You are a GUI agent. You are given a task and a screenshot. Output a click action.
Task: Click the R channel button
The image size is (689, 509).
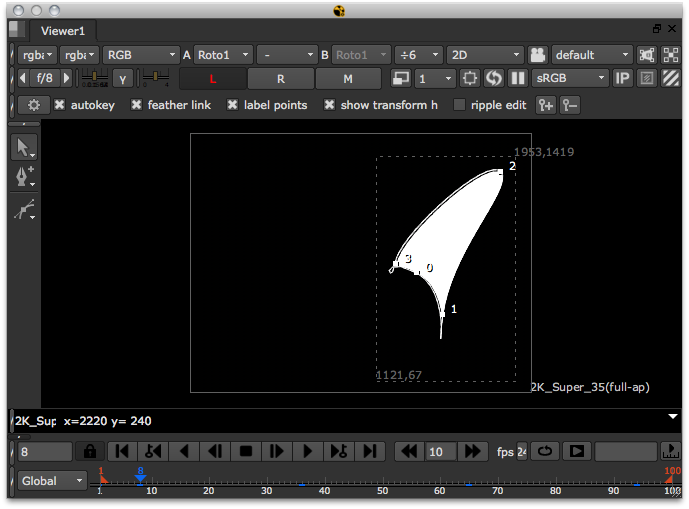[x=280, y=78]
